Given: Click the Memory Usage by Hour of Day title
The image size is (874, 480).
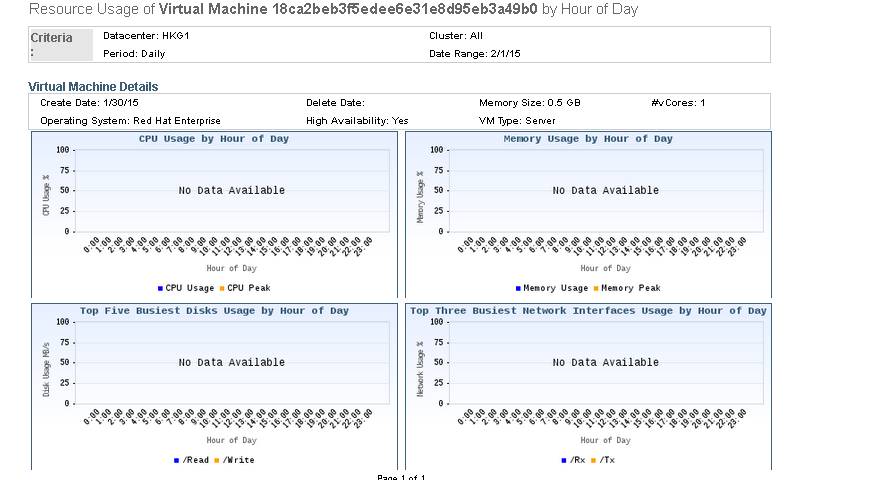Looking at the screenshot, I should click(588, 139).
